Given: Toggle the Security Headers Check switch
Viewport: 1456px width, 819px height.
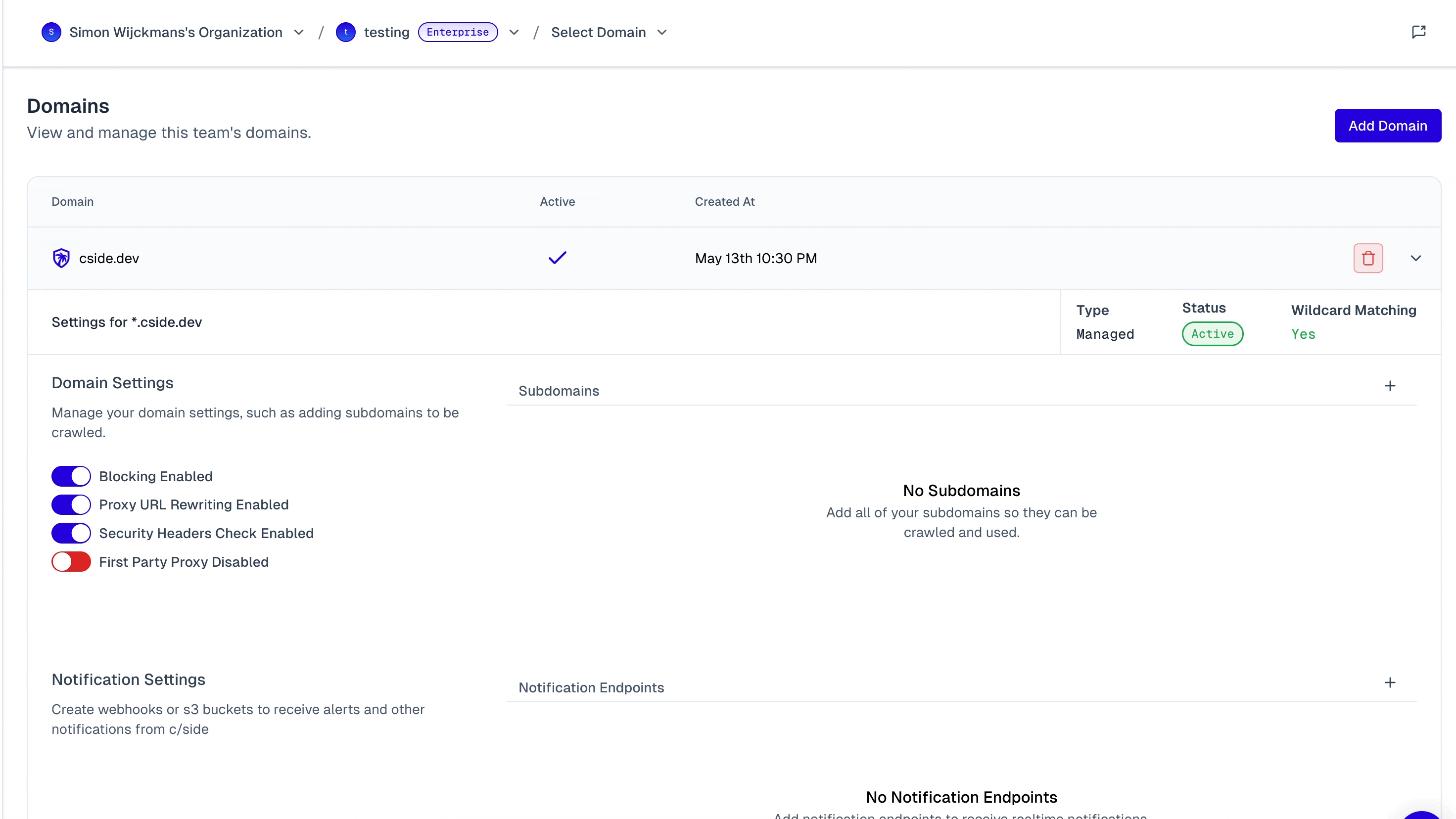Looking at the screenshot, I should pyautogui.click(x=71, y=533).
